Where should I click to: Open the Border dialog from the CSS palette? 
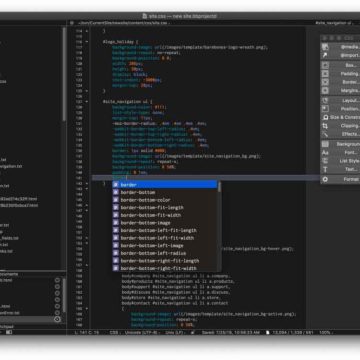pyautogui.click(x=341, y=82)
